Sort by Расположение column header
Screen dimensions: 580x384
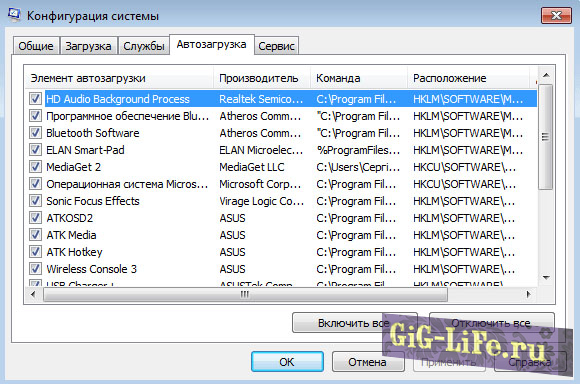pos(469,78)
